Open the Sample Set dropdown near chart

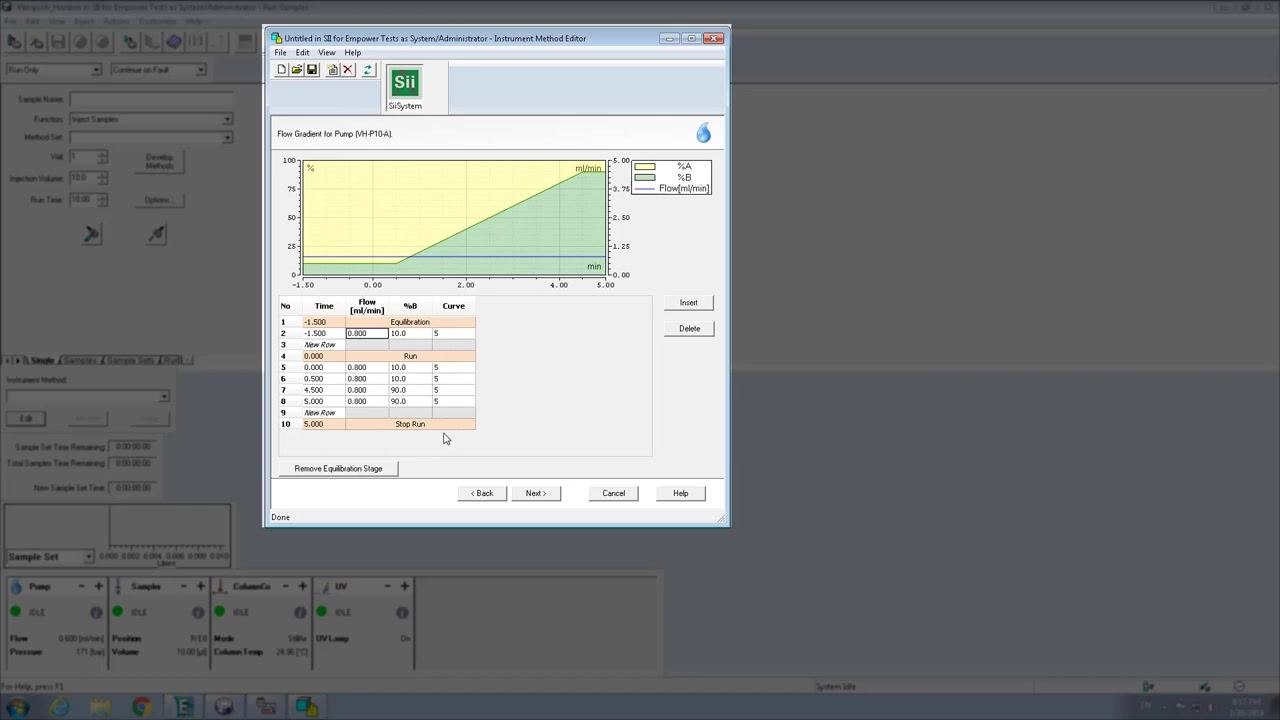point(89,557)
